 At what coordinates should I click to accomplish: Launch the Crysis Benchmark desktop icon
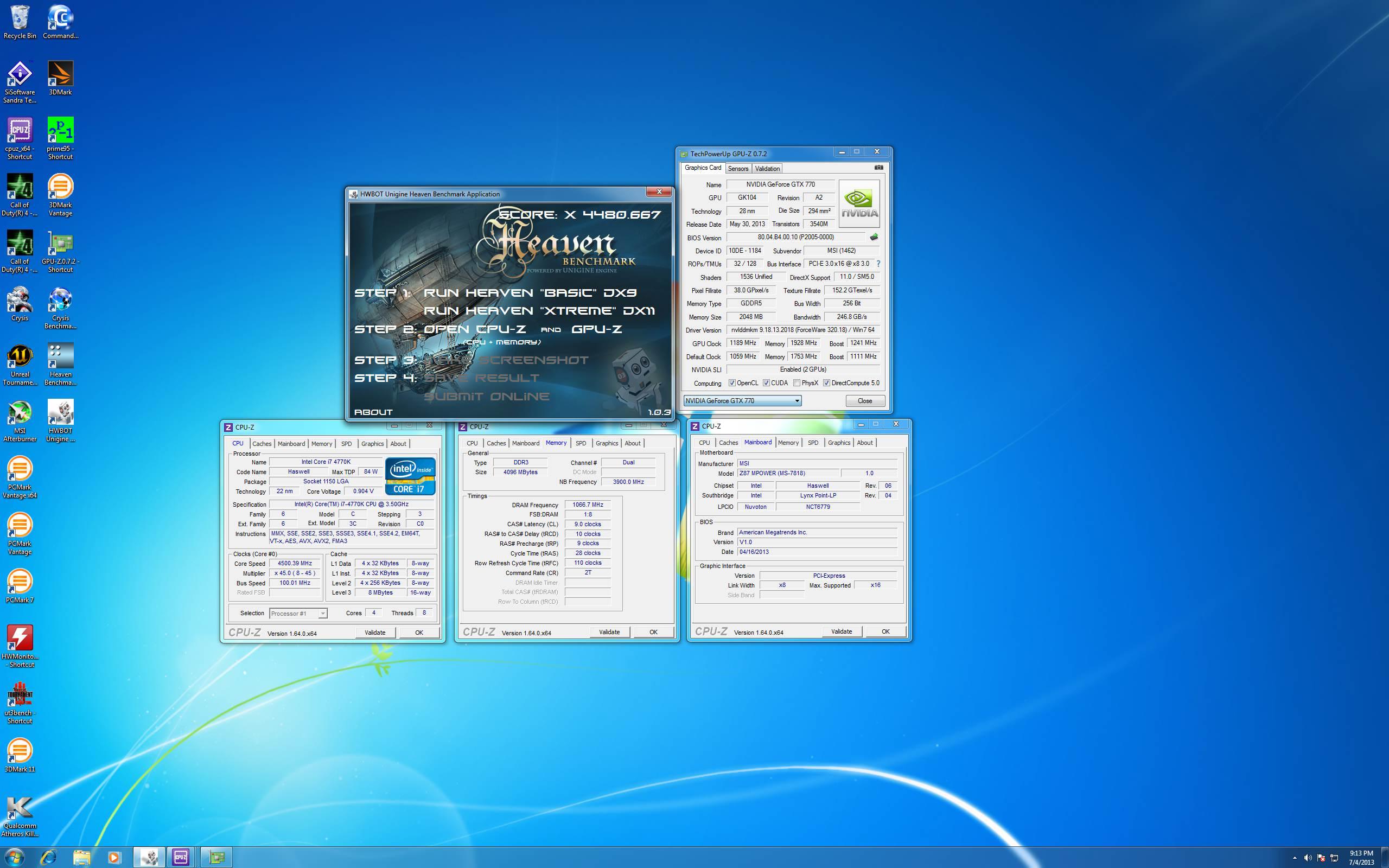point(60,308)
